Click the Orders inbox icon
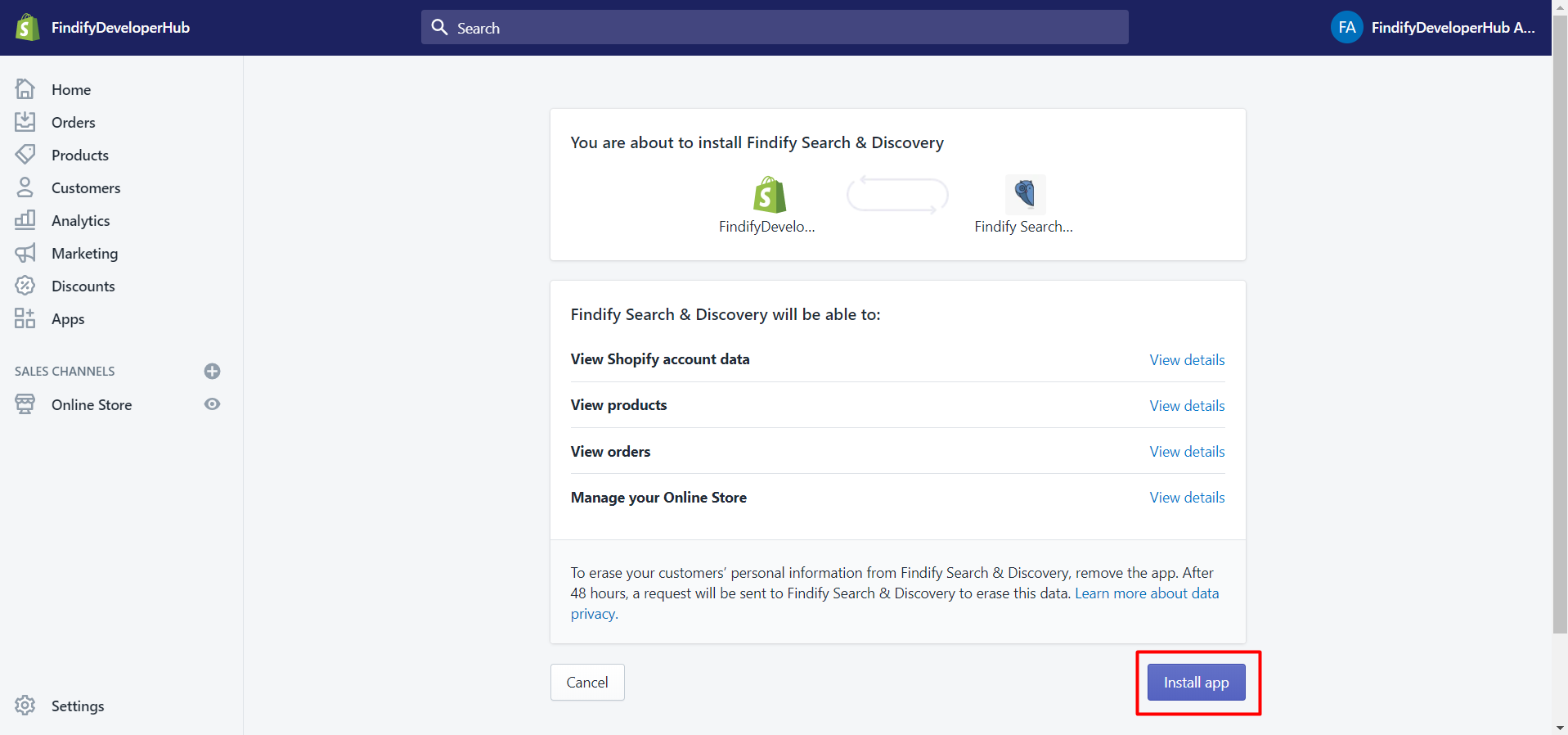Image resolution: width=1568 pixels, height=735 pixels. coord(25,122)
